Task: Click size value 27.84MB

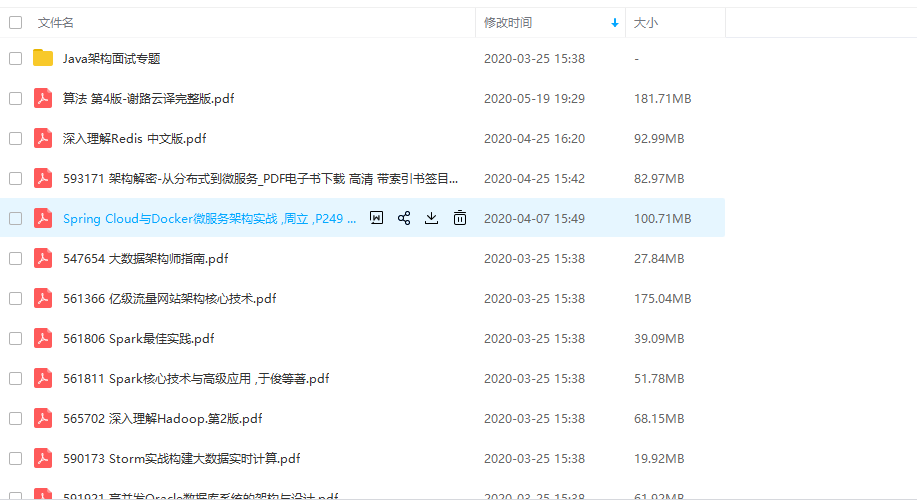Action: coord(659,259)
